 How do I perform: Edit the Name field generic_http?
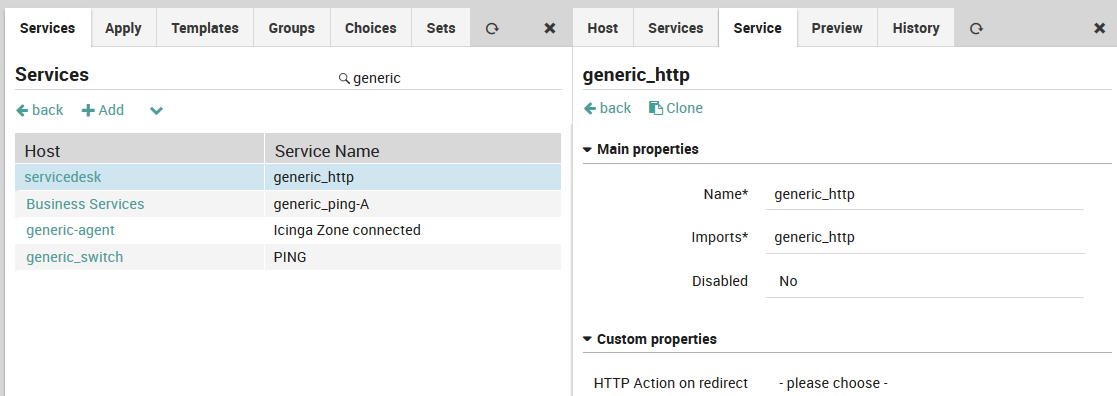coord(925,194)
